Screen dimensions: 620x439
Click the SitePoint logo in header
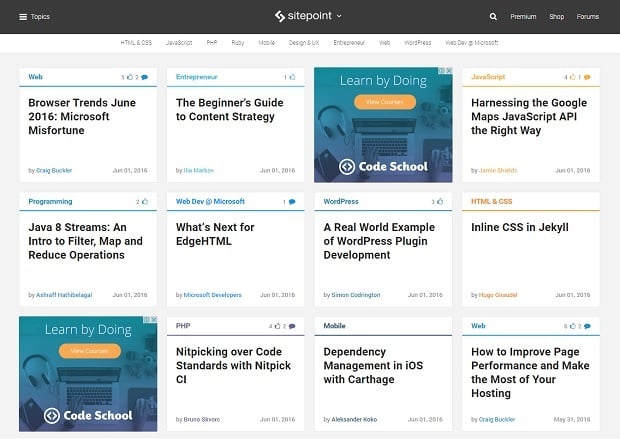coord(304,16)
